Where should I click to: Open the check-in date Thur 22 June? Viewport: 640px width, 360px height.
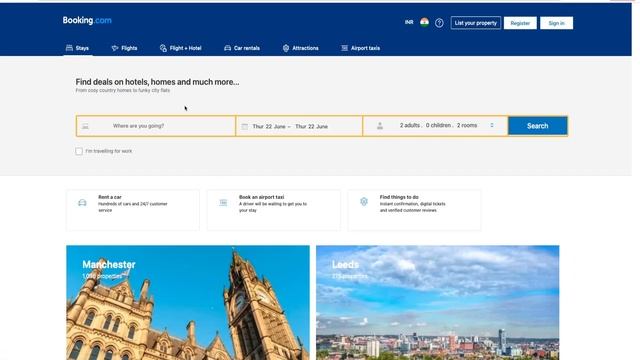click(x=269, y=127)
